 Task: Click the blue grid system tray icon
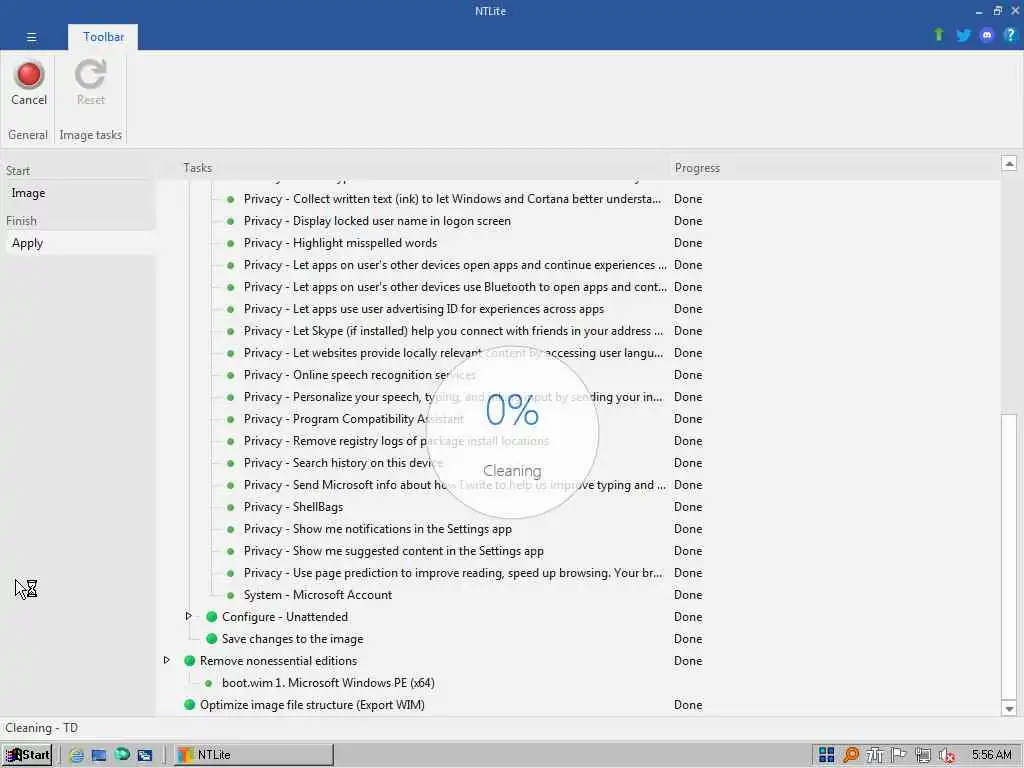(826, 755)
